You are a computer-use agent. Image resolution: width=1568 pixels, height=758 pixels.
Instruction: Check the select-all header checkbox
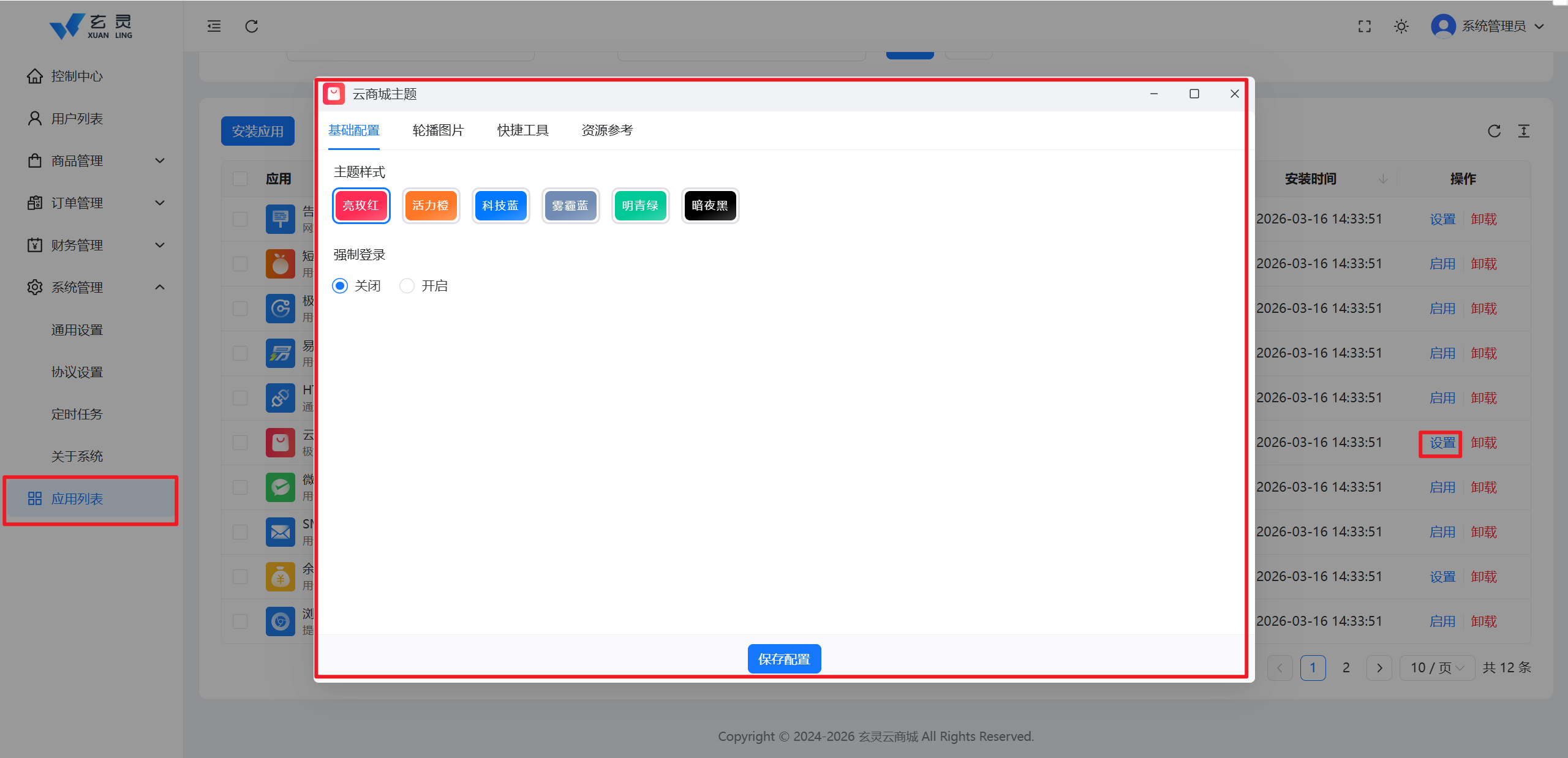(240, 179)
